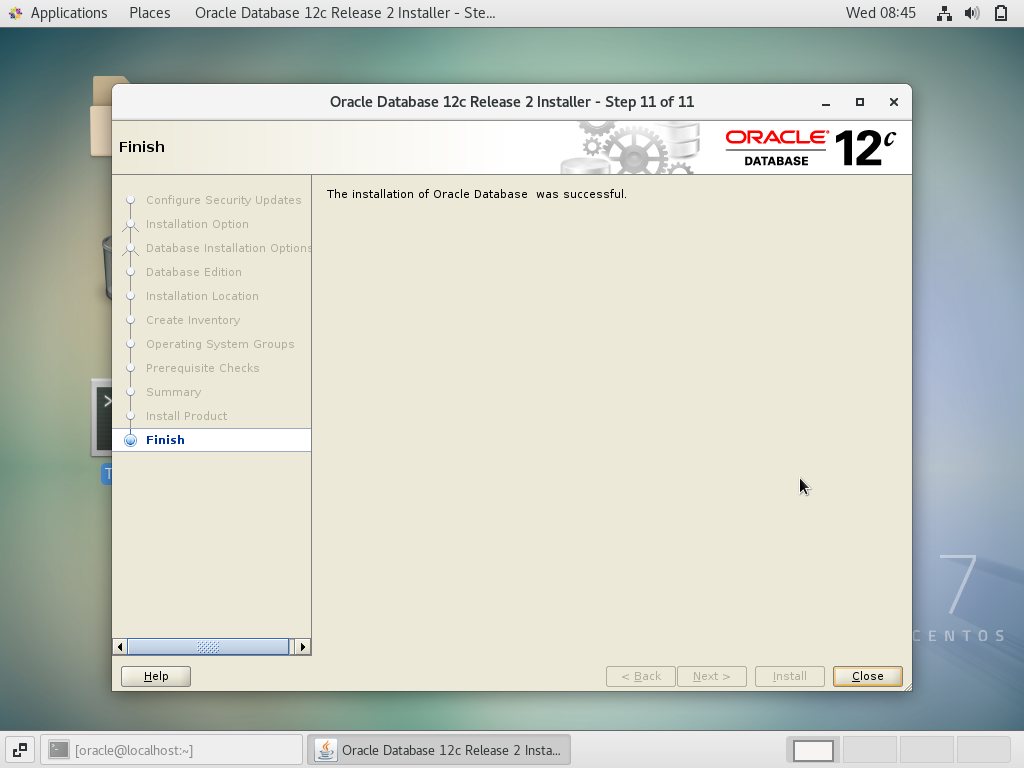Click the Database Edition step label
This screenshot has width=1024, height=768.
[x=194, y=272]
